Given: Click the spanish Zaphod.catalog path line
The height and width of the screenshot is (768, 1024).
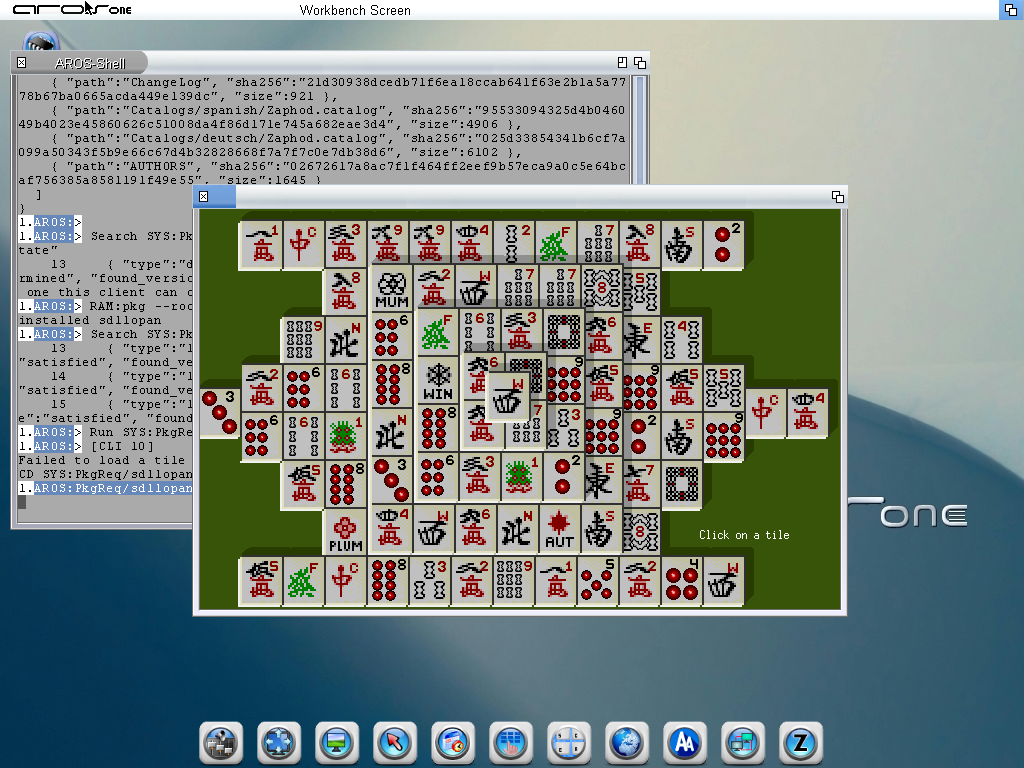Looking at the screenshot, I should pos(322,118).
